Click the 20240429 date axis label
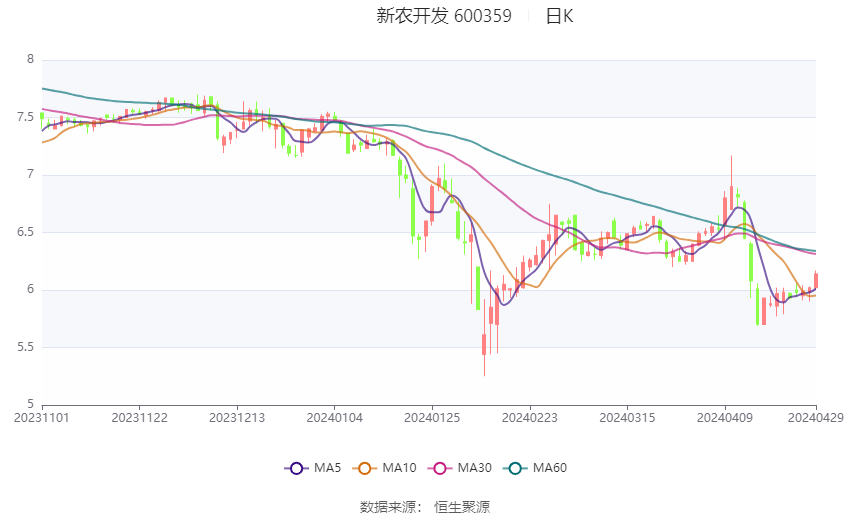This screenshot has width=850, height=517. (x=815, y=418)
